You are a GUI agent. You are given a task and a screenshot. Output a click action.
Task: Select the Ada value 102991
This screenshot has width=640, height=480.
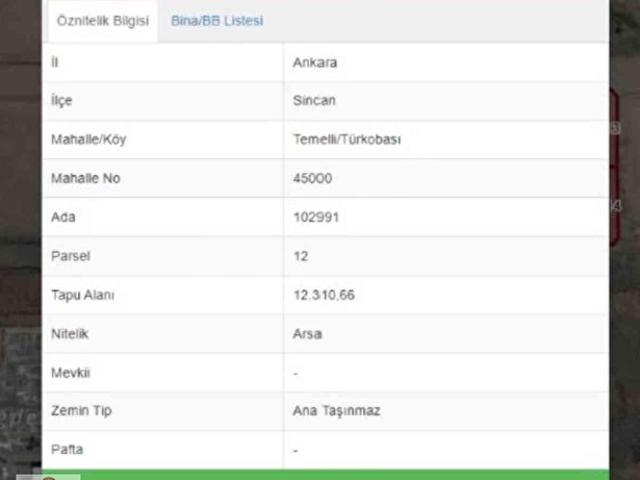point(316,217)
